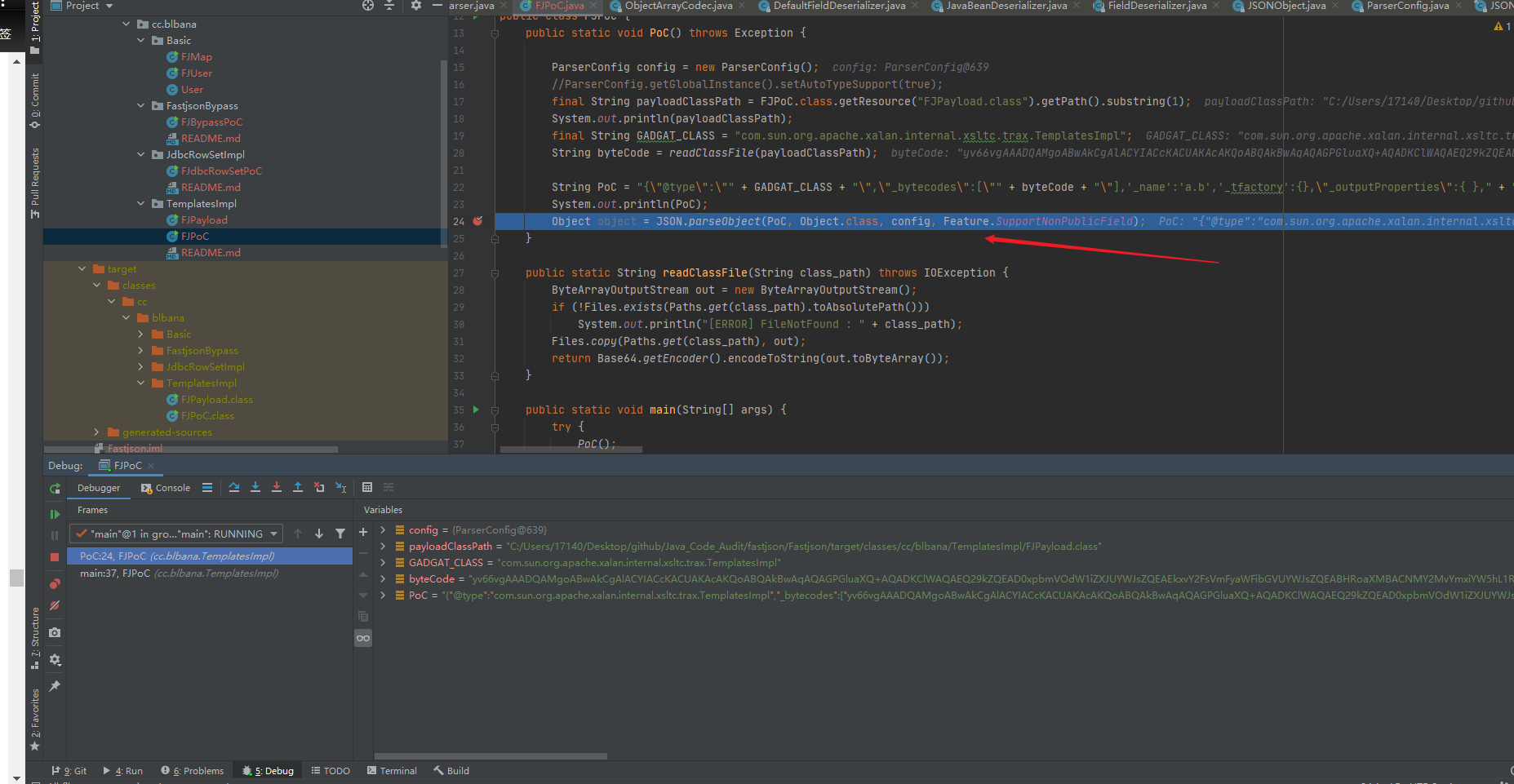
Task: Step into the method call
Action: (x=255, y=488)
